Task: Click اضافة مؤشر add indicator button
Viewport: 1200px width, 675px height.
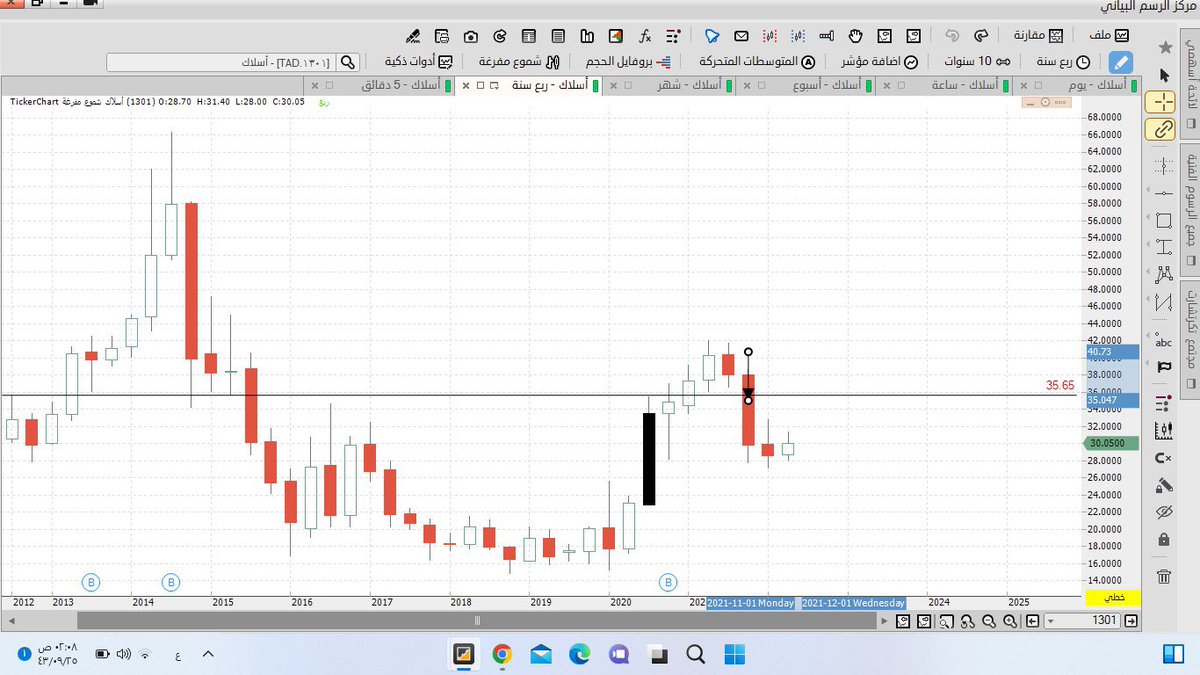Action: click(877, 61)
